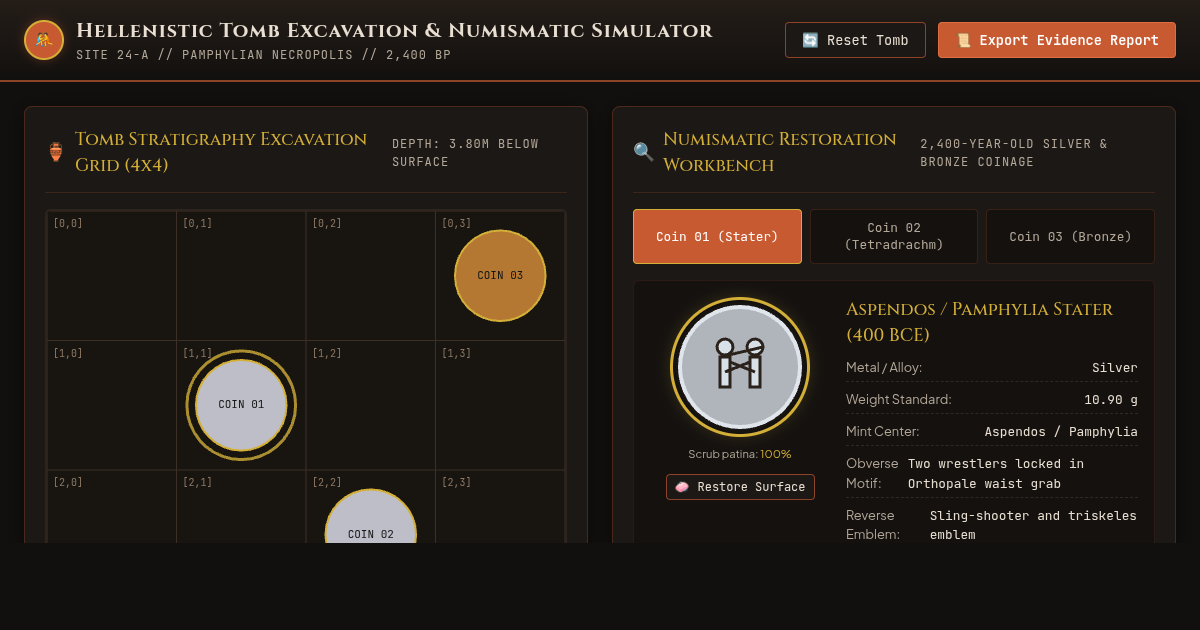
Task: Click the Site 24-A subtitle text
Action: 263,55
